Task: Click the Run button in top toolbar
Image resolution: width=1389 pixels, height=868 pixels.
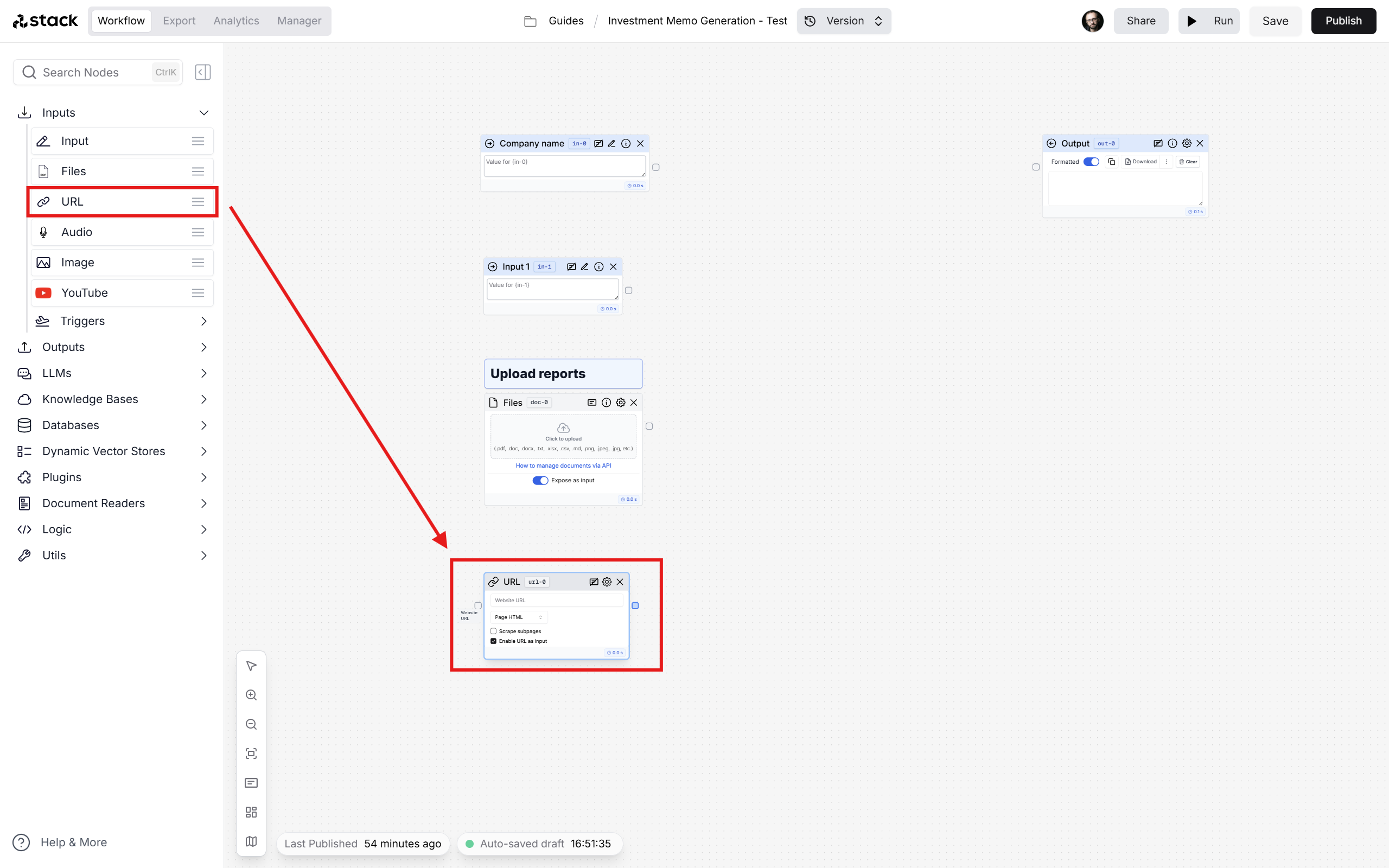Action: coord(1210,20)
